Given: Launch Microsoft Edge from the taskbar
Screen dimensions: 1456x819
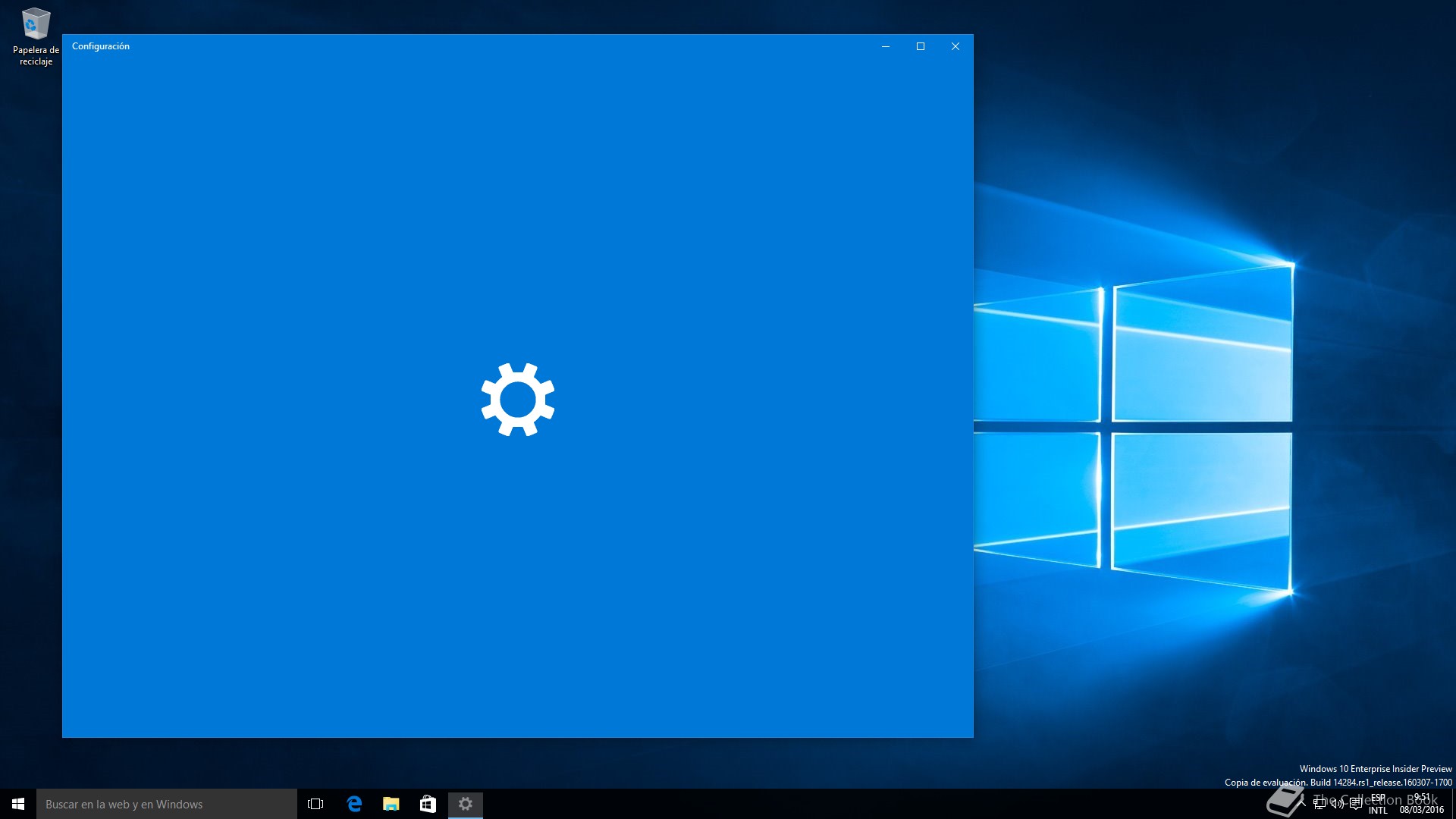Looking at the screenshot, I should point(354,804).
